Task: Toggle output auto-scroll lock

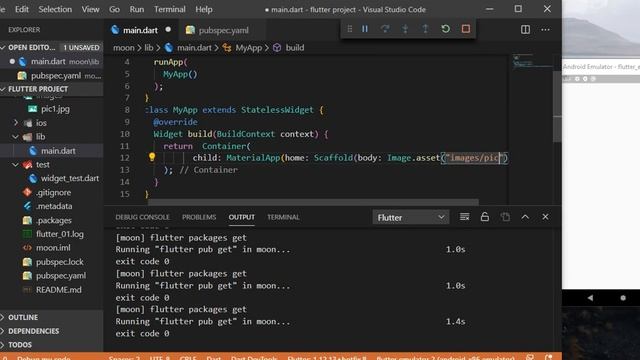Action: 484,217
